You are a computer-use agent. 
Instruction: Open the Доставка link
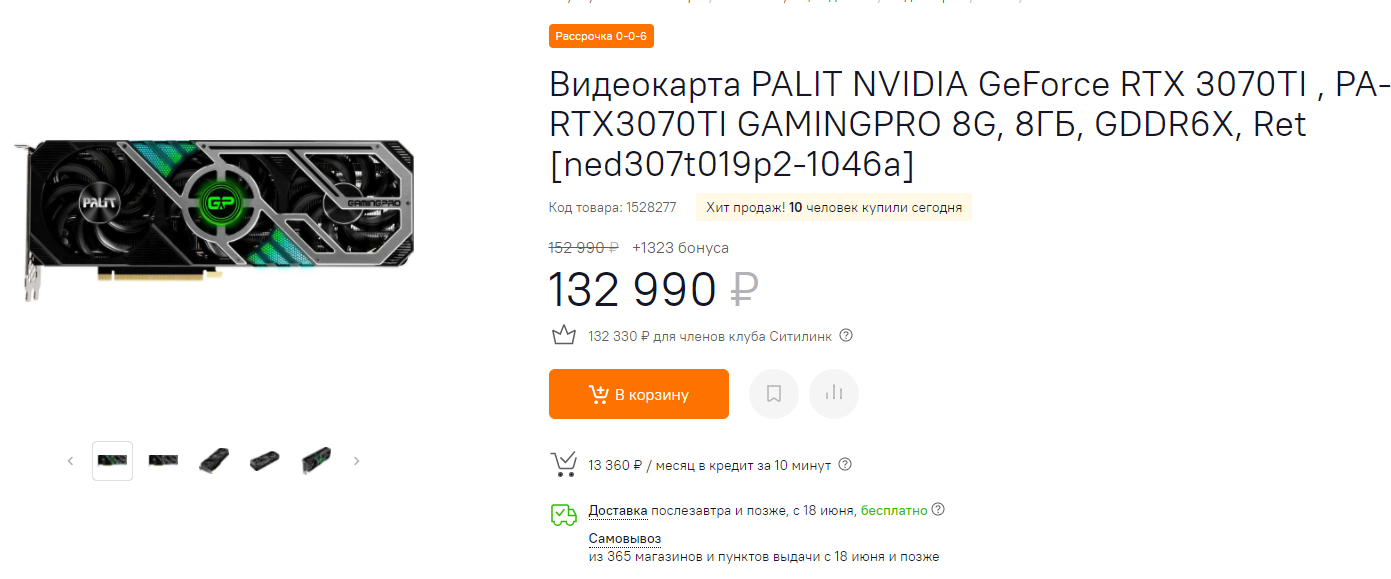click(x=618, y=510)
